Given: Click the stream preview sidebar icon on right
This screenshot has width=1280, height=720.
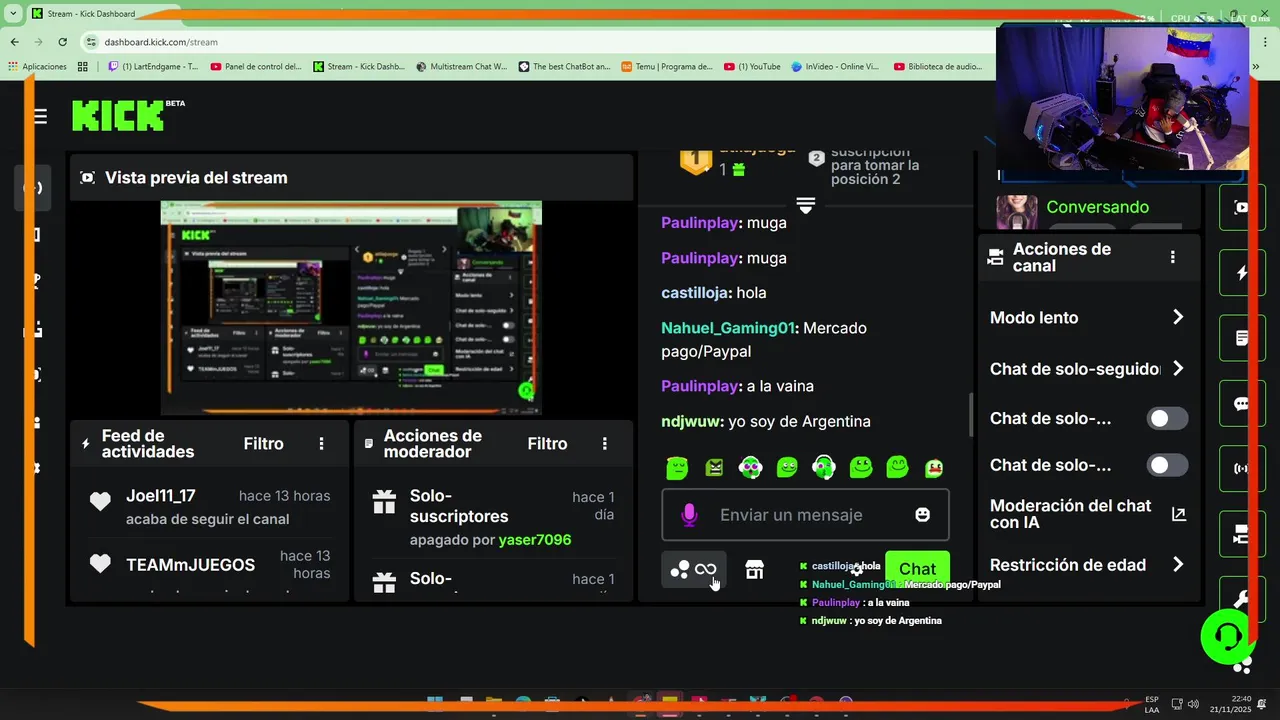Looking at the screenshot, I should pos(1241,207).
